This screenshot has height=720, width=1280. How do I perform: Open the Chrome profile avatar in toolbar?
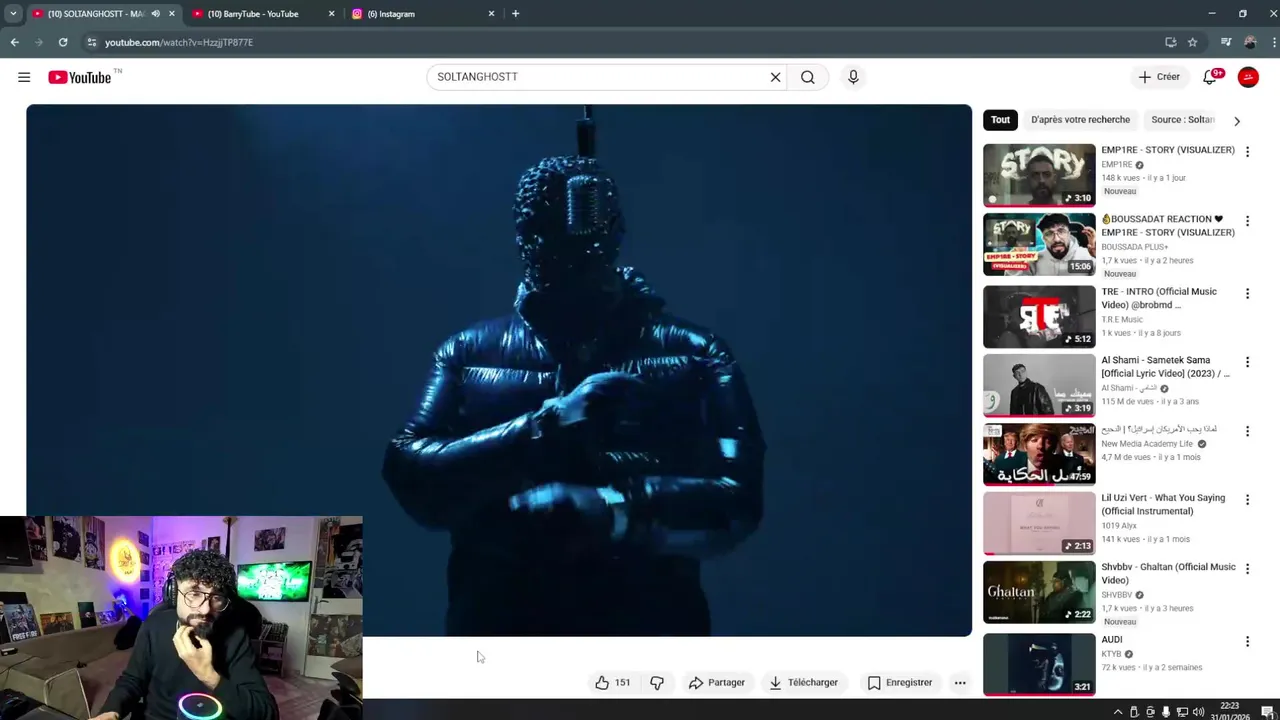(x=1250, y=42)
